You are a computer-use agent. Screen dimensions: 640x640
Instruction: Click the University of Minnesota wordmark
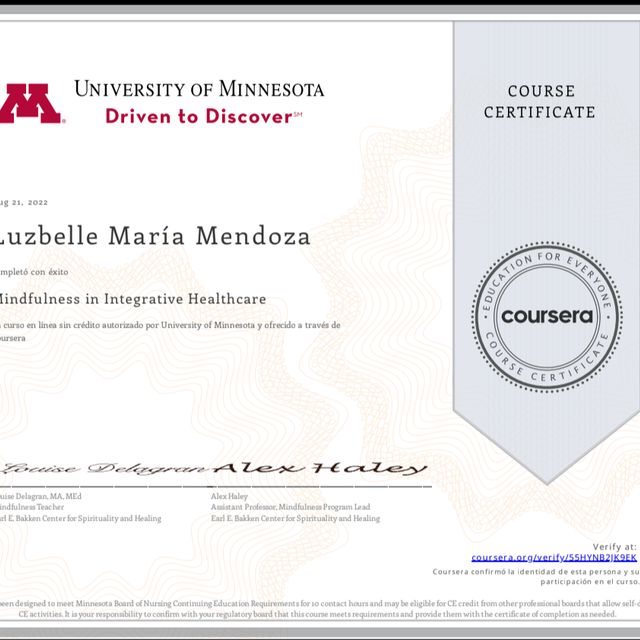click(199, 89)
